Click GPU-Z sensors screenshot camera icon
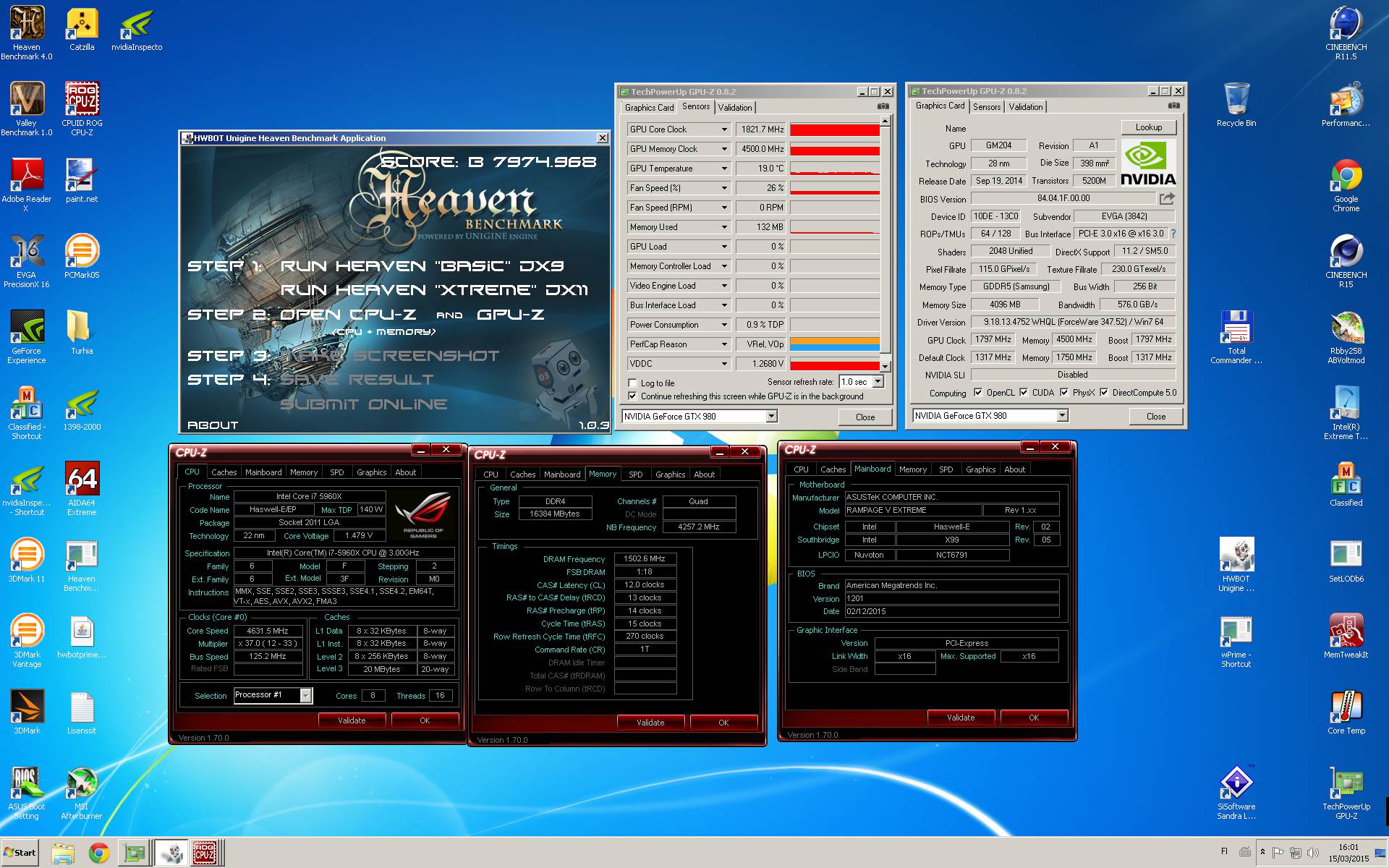This screenshot has height=868, width=1389. click(883, 106)
